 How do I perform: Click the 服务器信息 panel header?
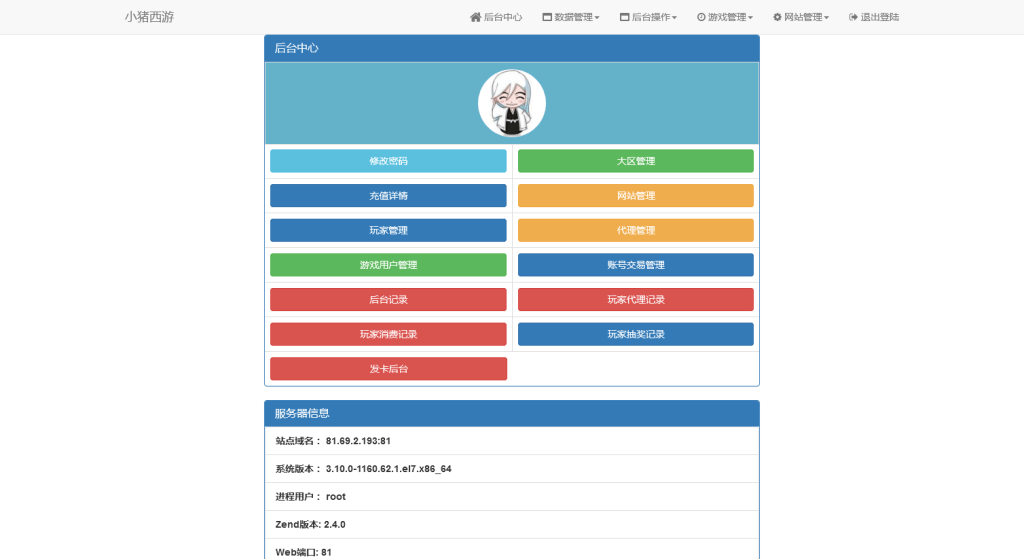[x=512, y=413]
